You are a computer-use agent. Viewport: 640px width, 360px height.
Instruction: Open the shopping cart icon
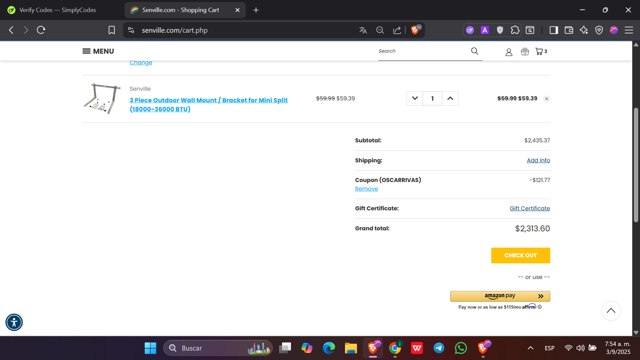541,51
